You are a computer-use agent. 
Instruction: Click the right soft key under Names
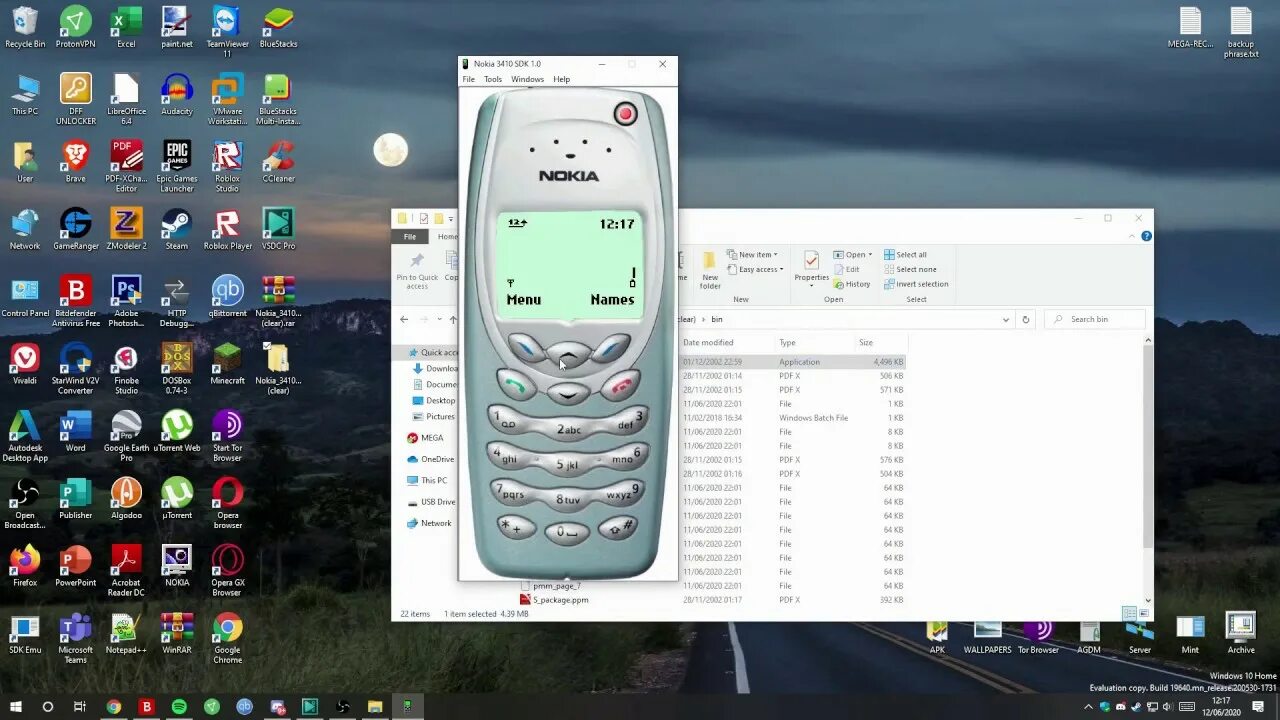click(609, 346)
